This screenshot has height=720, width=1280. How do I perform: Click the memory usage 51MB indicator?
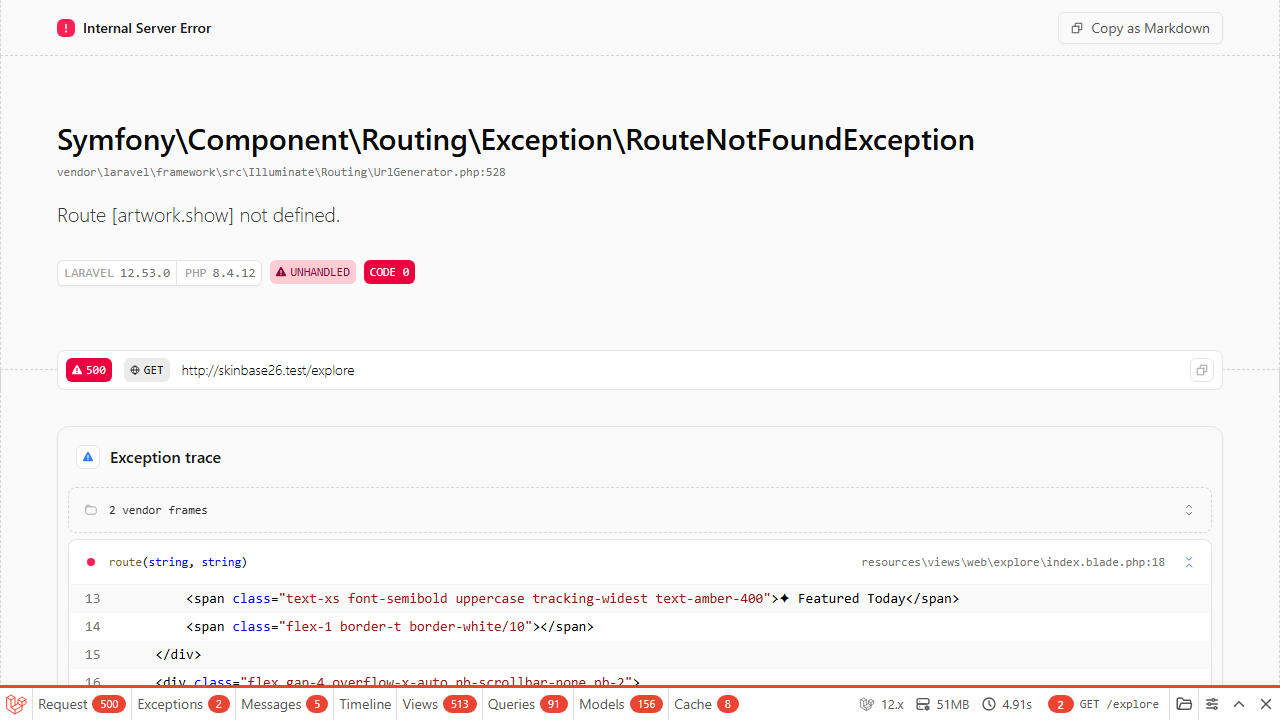click(x=942, y=704)
